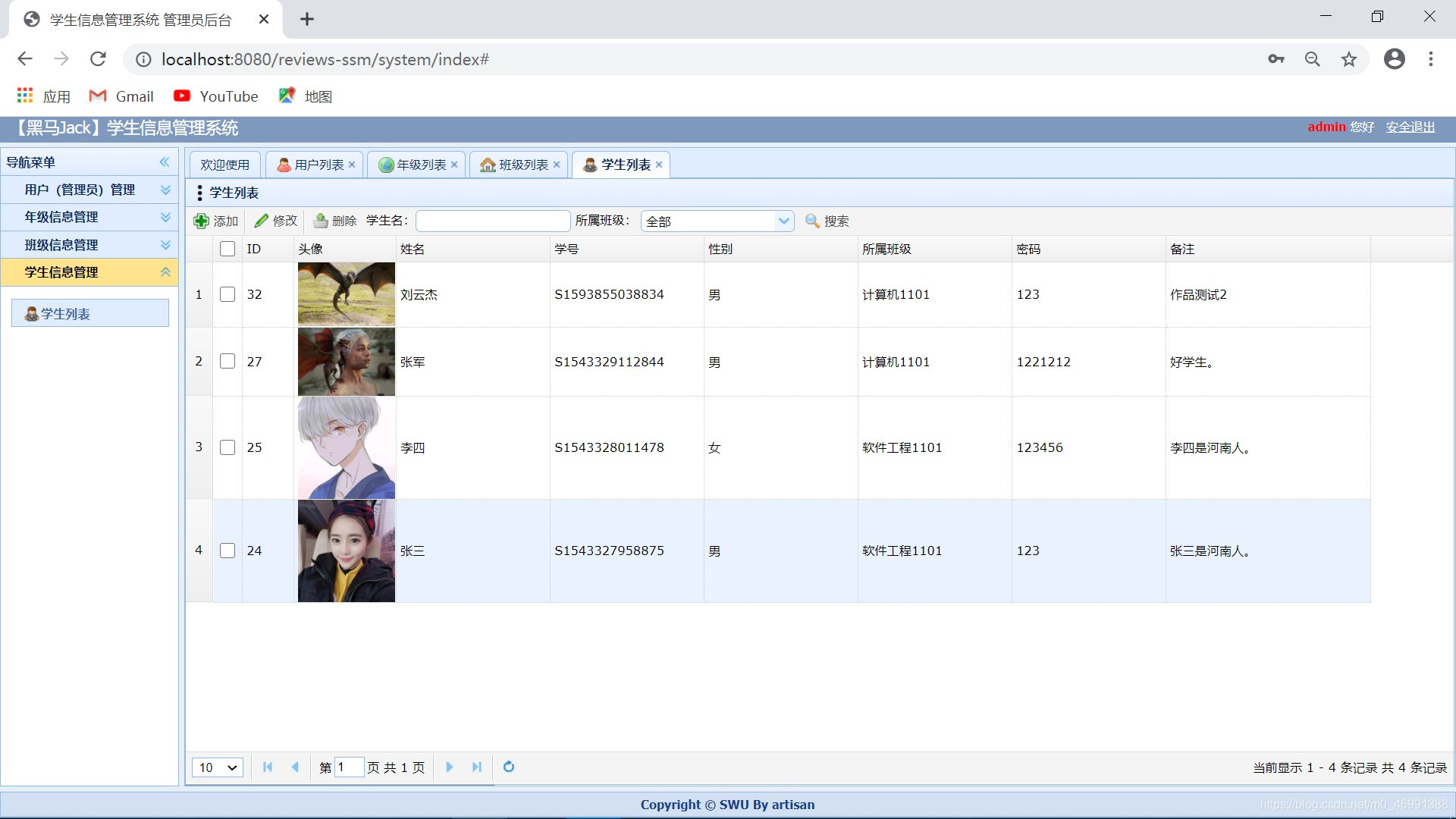
Task: Expand the 班级信息管理 accordion section
Action: pos(89,245)
